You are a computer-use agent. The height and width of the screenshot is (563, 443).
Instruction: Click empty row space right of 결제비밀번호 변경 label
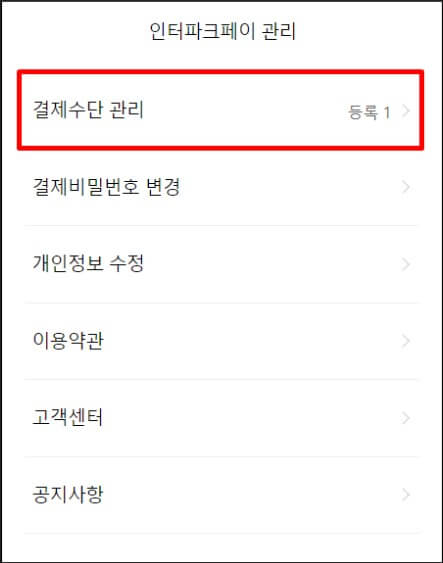291,187
